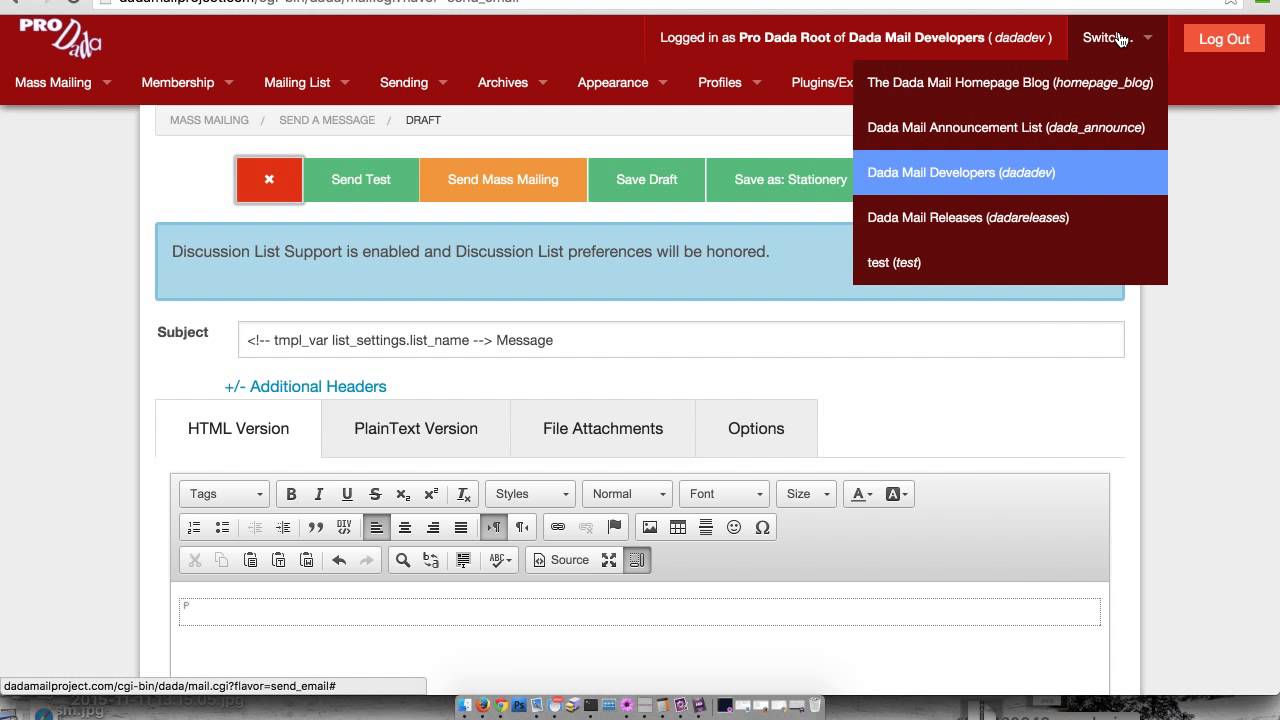Apply subscript formatting
The width and height of the screenshot is (1280, 720).
(403, 494)
